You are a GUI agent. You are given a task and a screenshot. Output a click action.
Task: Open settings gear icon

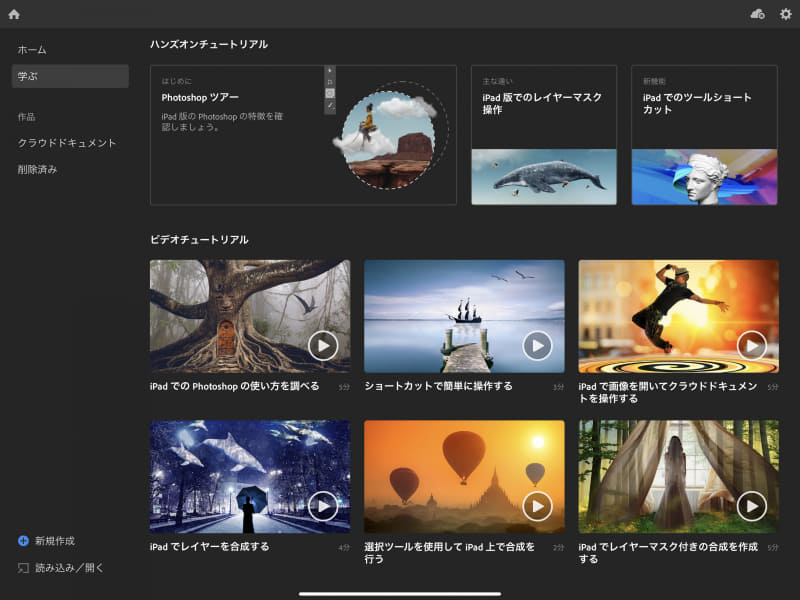786,14
